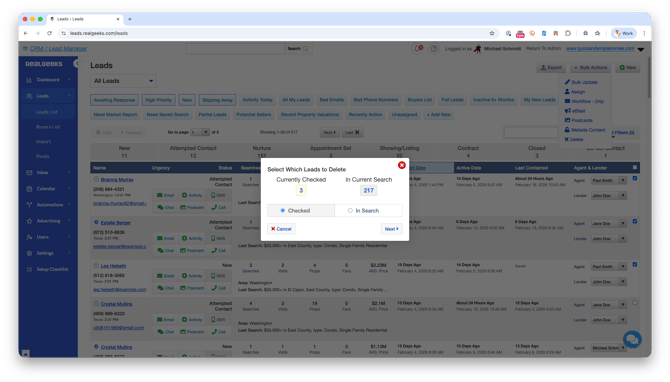Open the quickandsimplehomes.com link
The height and width of the screenshot is (382, 670).
600,49
